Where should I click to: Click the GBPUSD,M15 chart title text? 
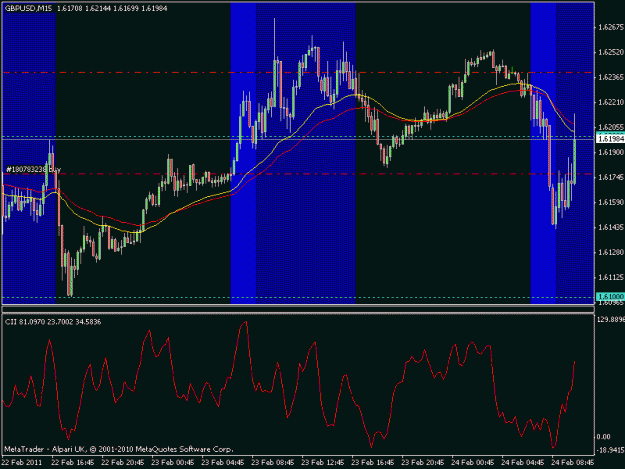coord(29,8)
